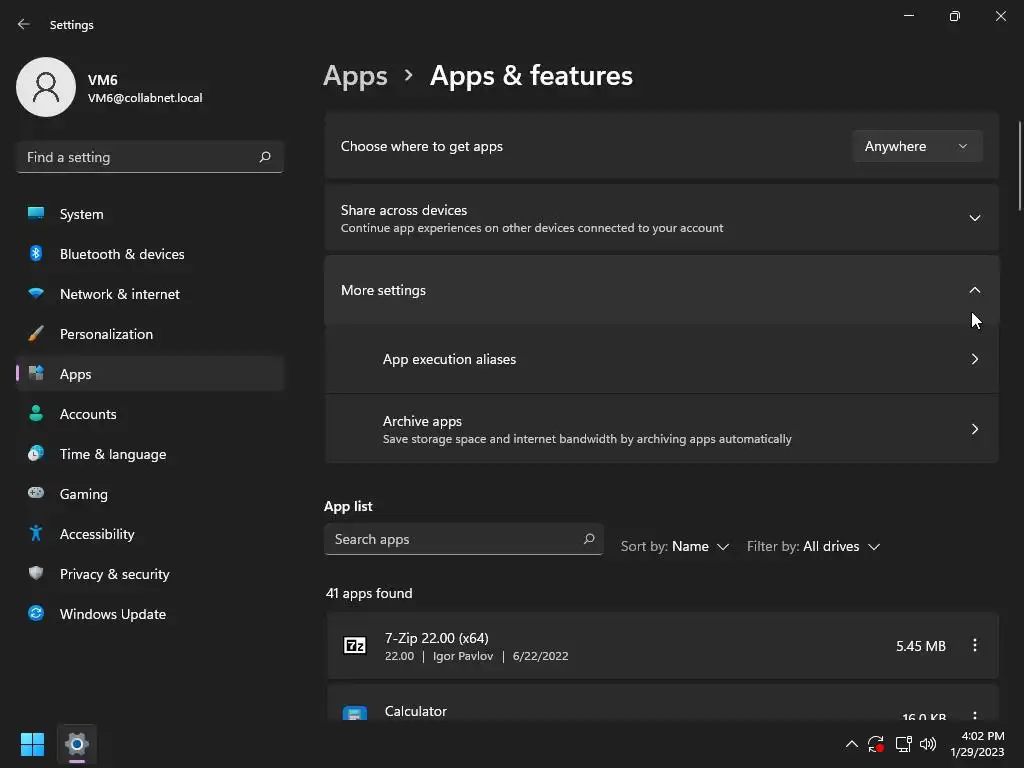
Task: Select Privacy & security in sidebar
Action: pos(114,574)
